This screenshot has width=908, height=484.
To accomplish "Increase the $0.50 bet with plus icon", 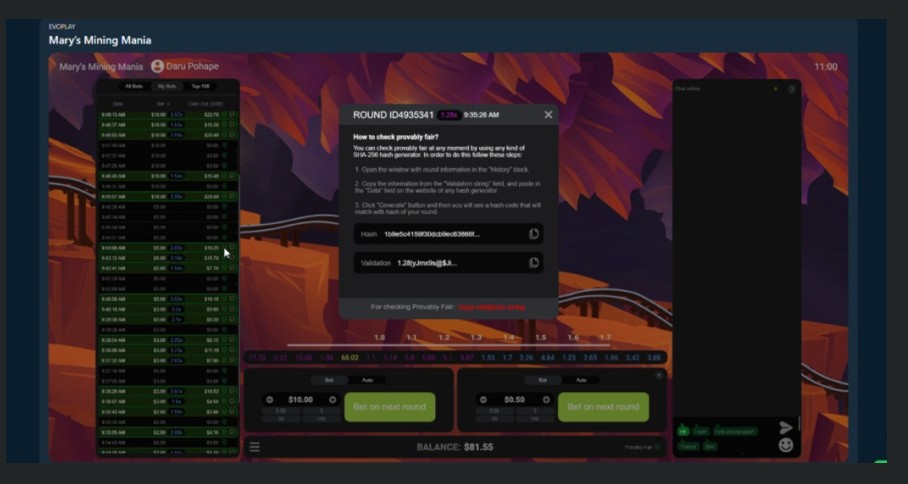I will [545, 400].
